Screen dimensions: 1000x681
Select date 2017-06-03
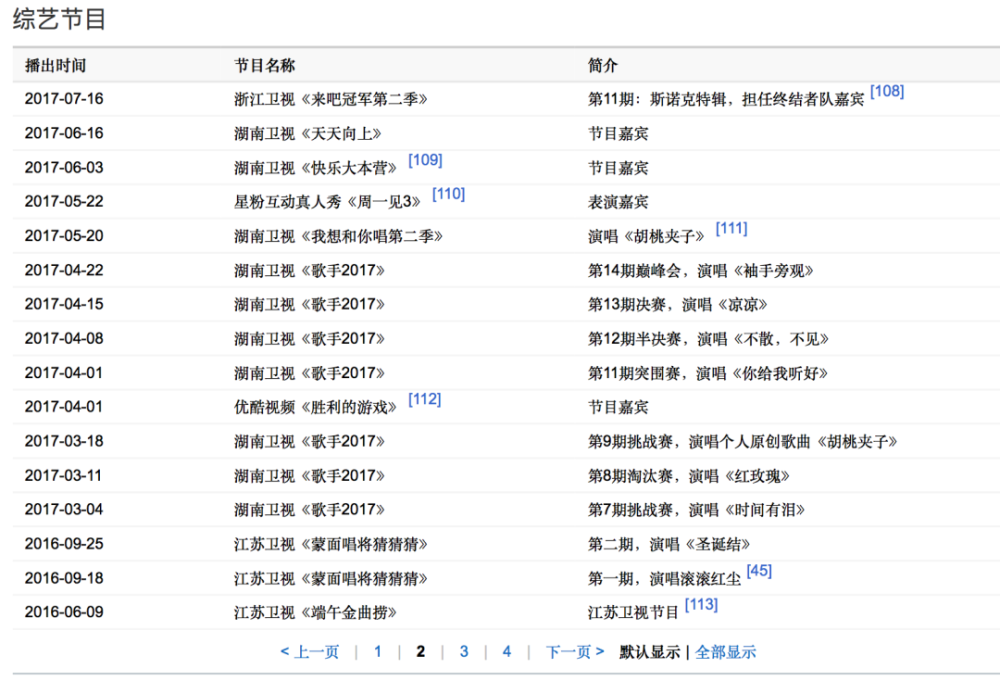(x=64, y=168)
